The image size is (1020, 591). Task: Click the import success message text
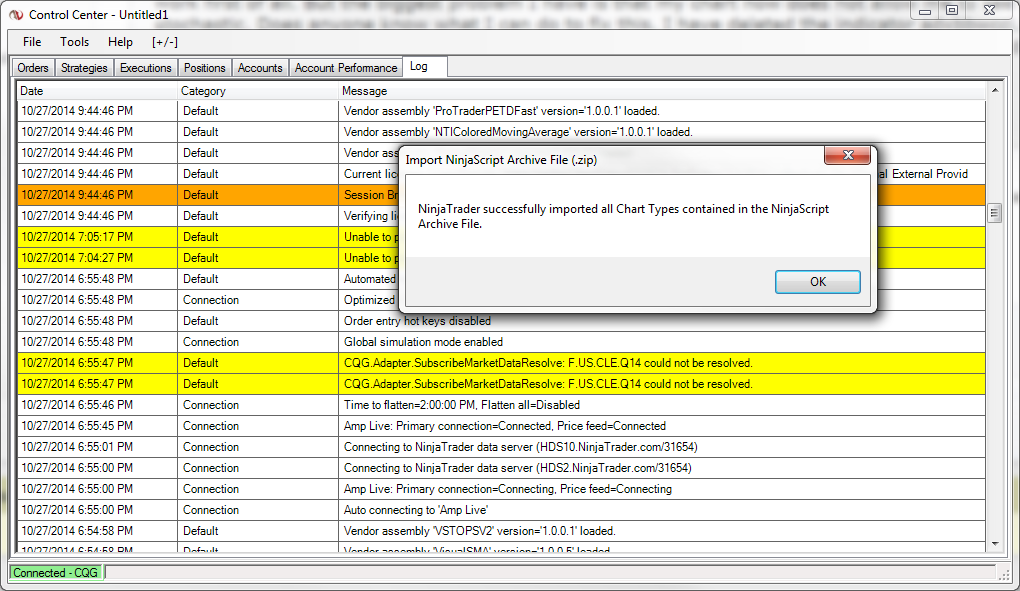point(623,217)
